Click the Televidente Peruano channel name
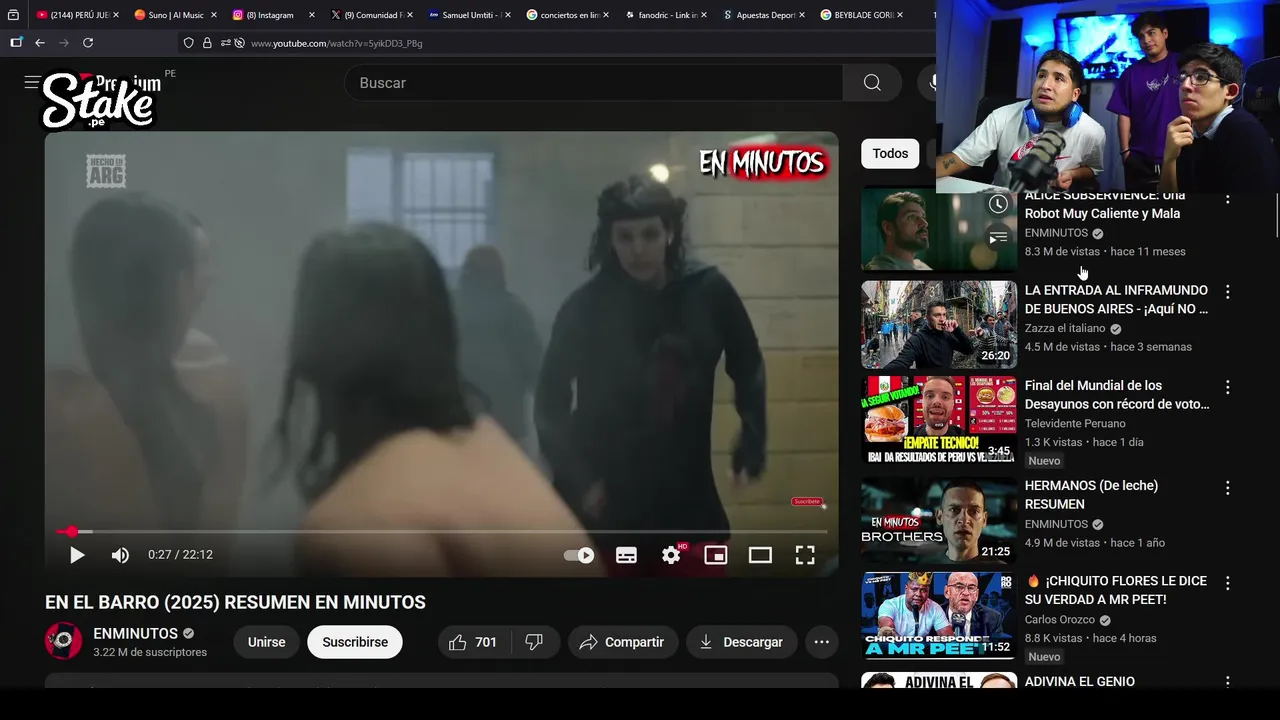 click(1075, 423)
